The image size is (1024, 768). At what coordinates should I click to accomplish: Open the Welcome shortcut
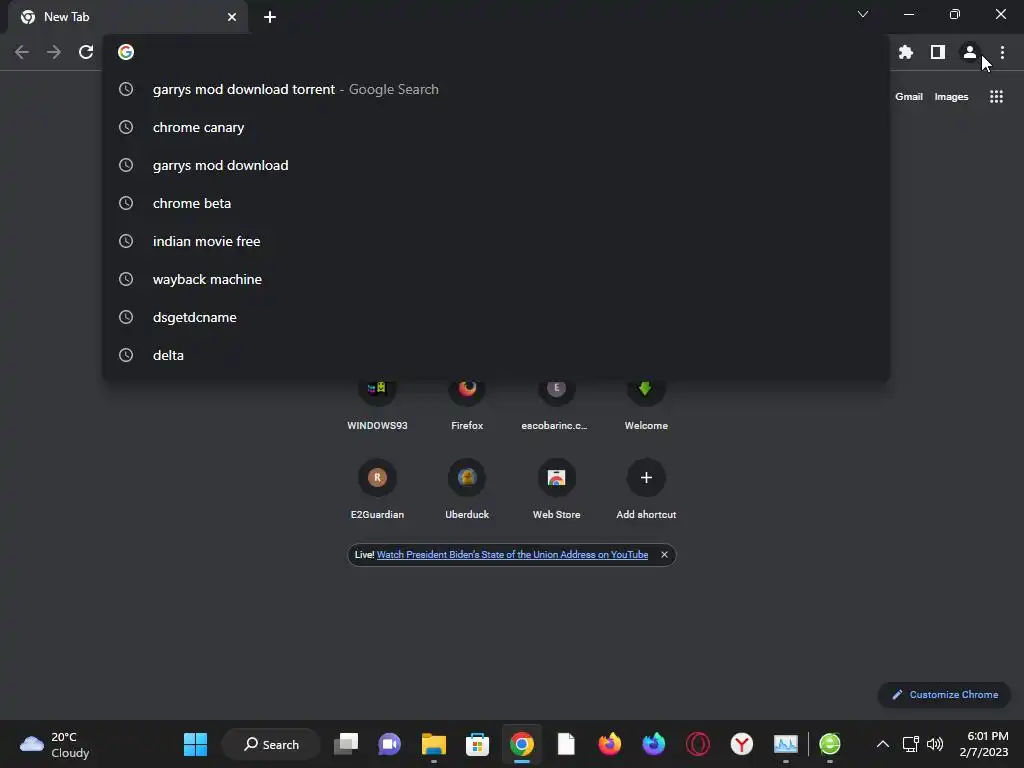pyautogui.click(x=646, y=405)
